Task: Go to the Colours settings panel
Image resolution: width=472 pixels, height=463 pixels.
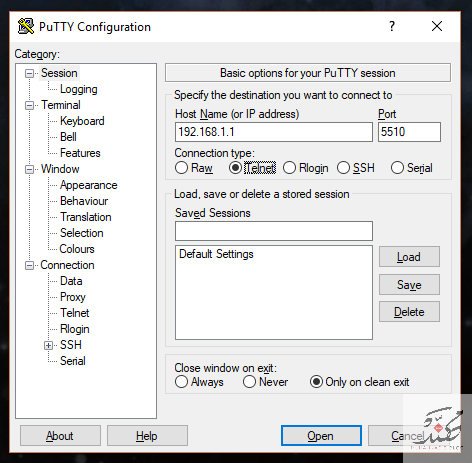Action: click(77, 249)
